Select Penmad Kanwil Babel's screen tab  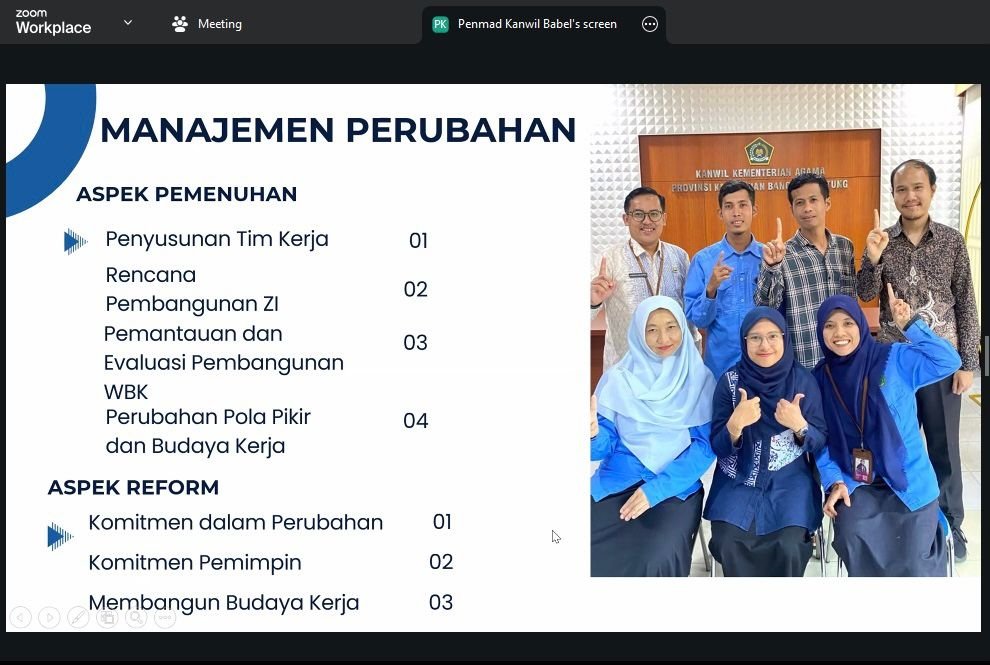[536, 24]
